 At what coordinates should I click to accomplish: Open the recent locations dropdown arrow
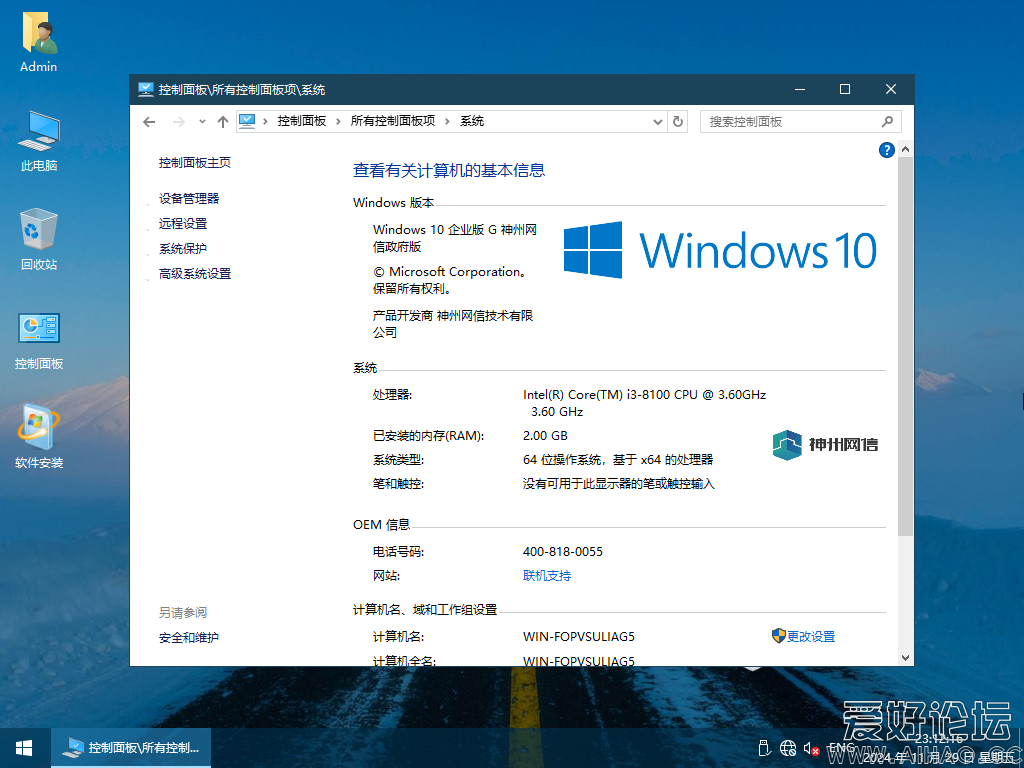pyautogui.click(x=202, y=121)
